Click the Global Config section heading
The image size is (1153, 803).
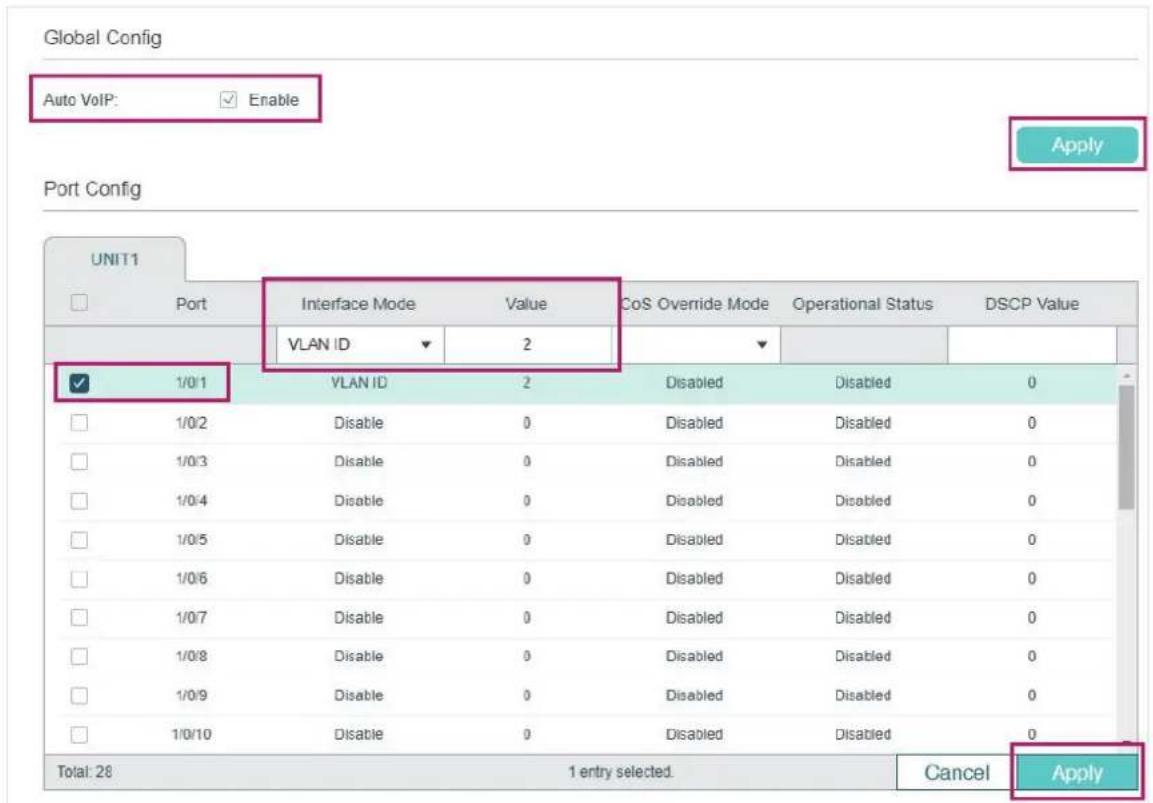point(103,38)
